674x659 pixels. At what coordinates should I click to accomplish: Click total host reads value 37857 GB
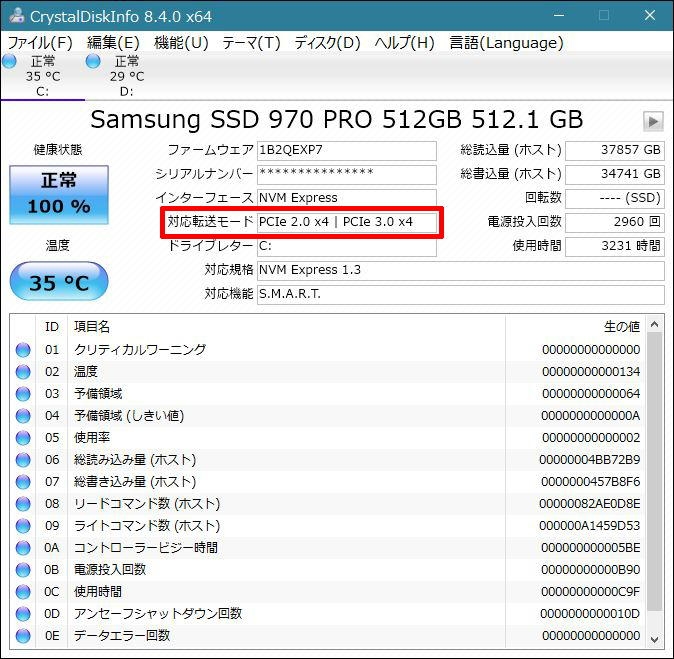click(x=615, y=150)
